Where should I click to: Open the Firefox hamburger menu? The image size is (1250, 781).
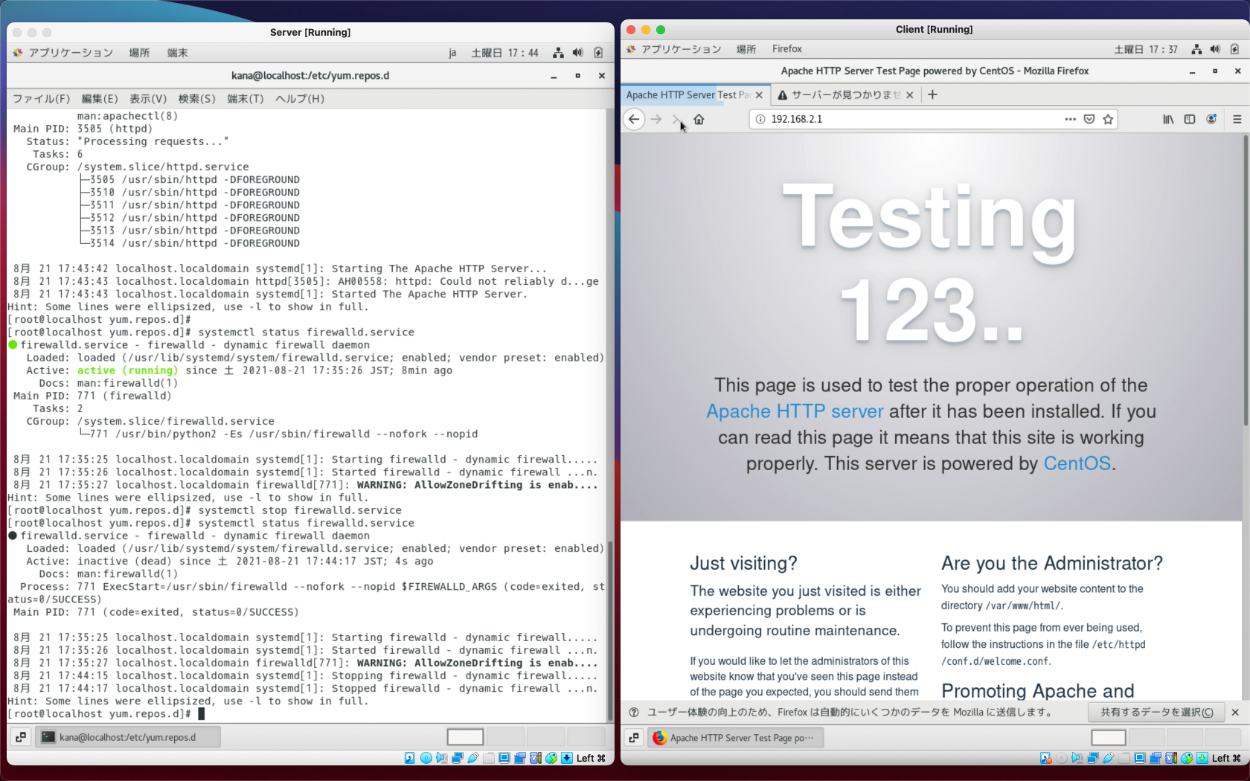tap(1234, 119)
